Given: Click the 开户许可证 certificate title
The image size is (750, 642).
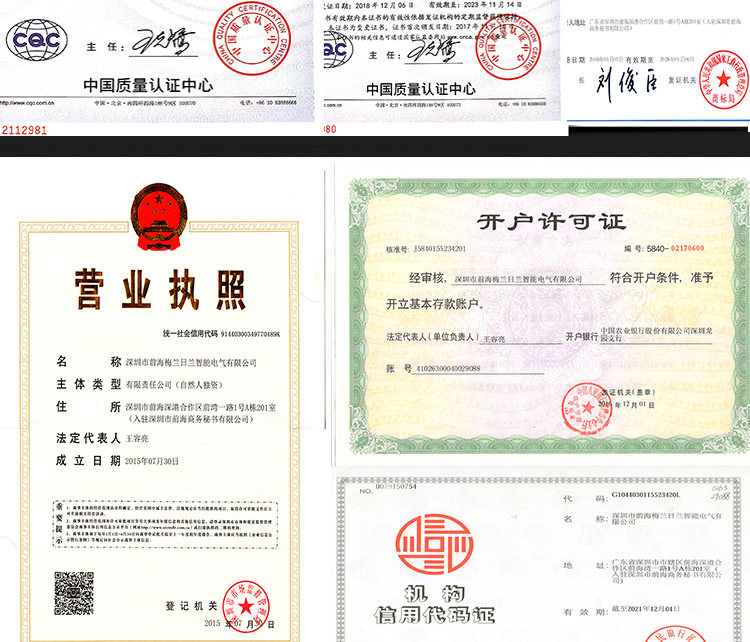Looking at the screenshot, I should [x=551, y=221].
